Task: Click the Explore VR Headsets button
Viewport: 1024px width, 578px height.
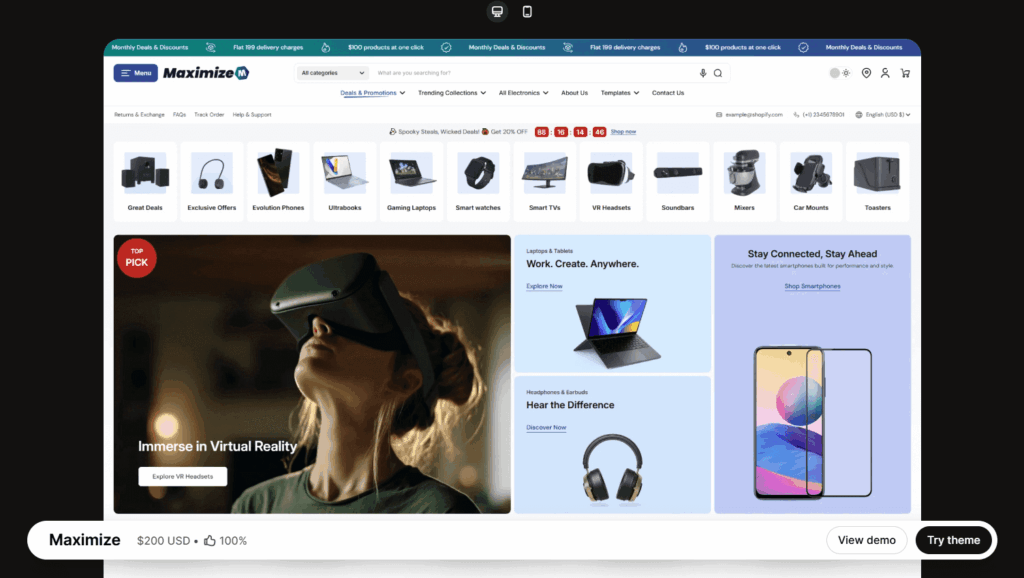Action: (182, 477)
